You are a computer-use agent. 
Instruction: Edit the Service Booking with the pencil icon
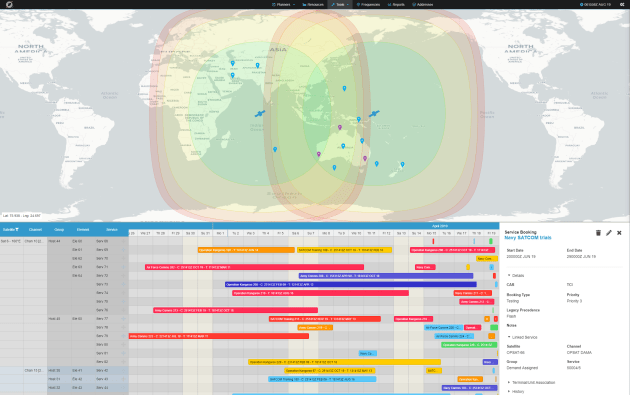point(609,233)
